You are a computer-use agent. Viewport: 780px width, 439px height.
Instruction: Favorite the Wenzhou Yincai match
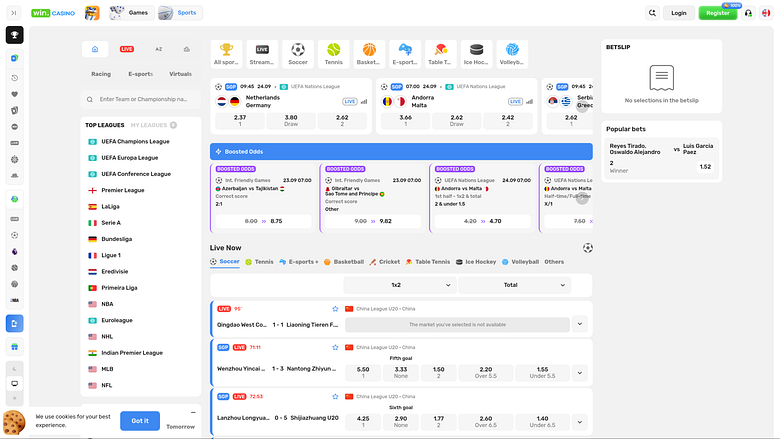click(x=335, y=348)
